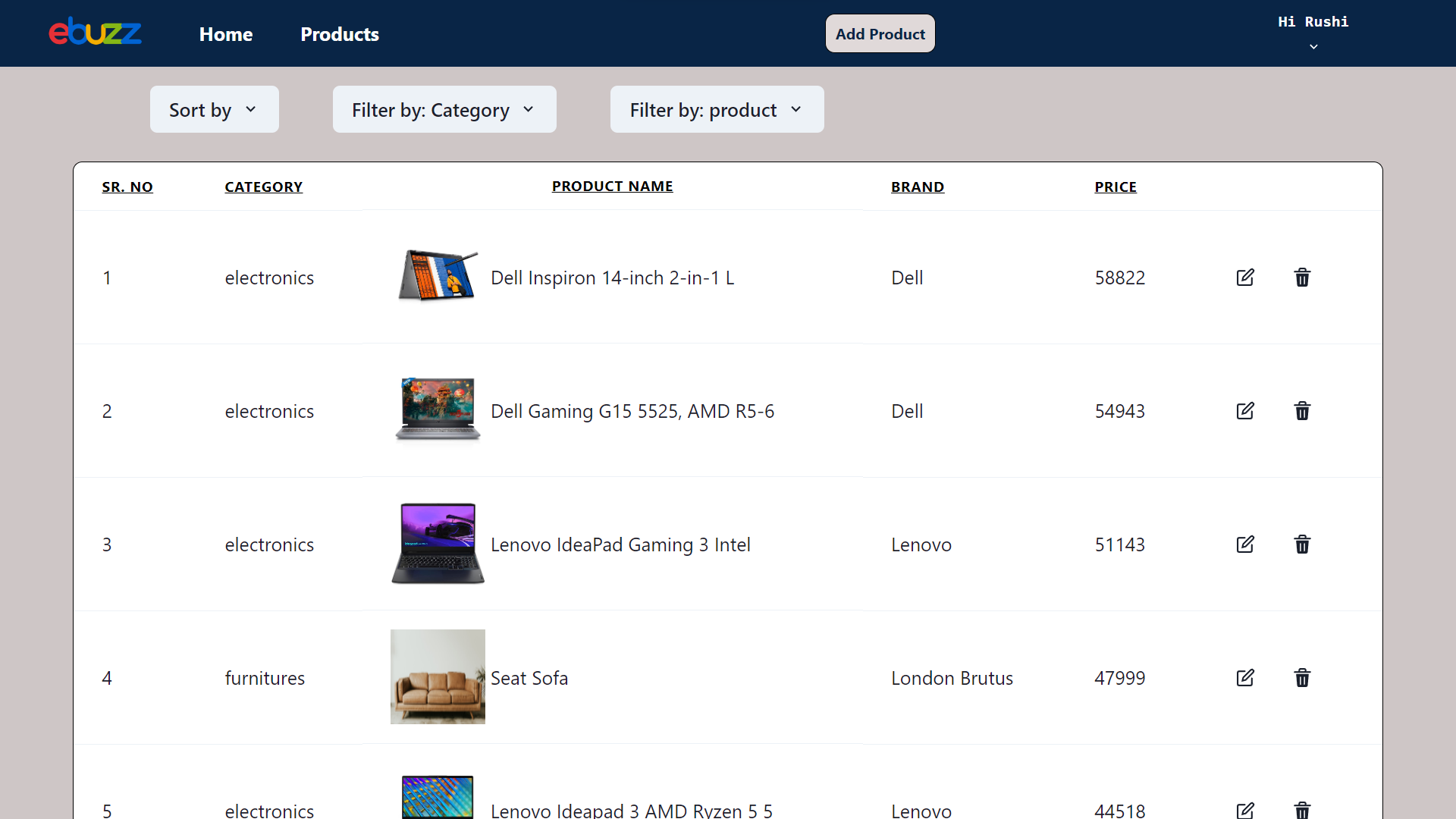Click the price value 54943
This screenshot has height=819, width=1456.
[x=1120, y=411]
